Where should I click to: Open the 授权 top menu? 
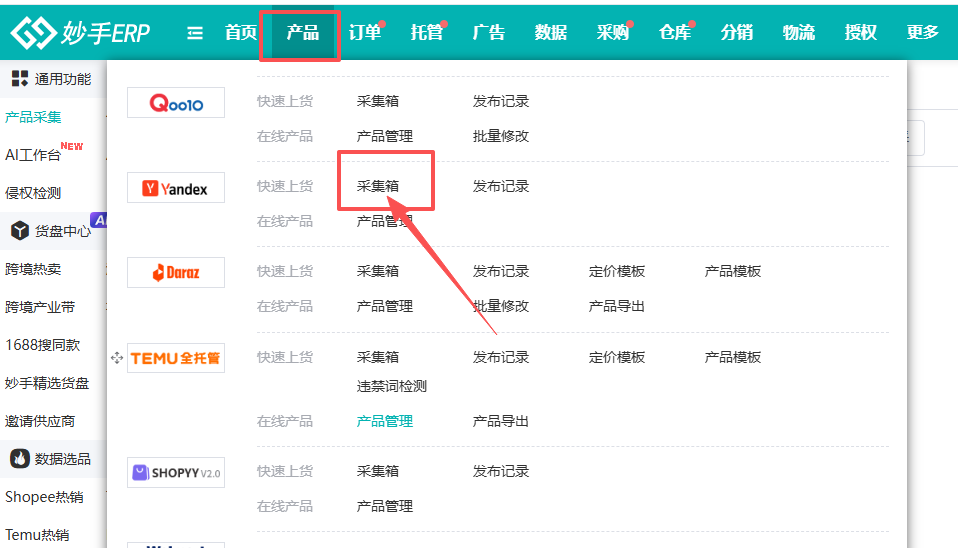[x=861, y=32]
